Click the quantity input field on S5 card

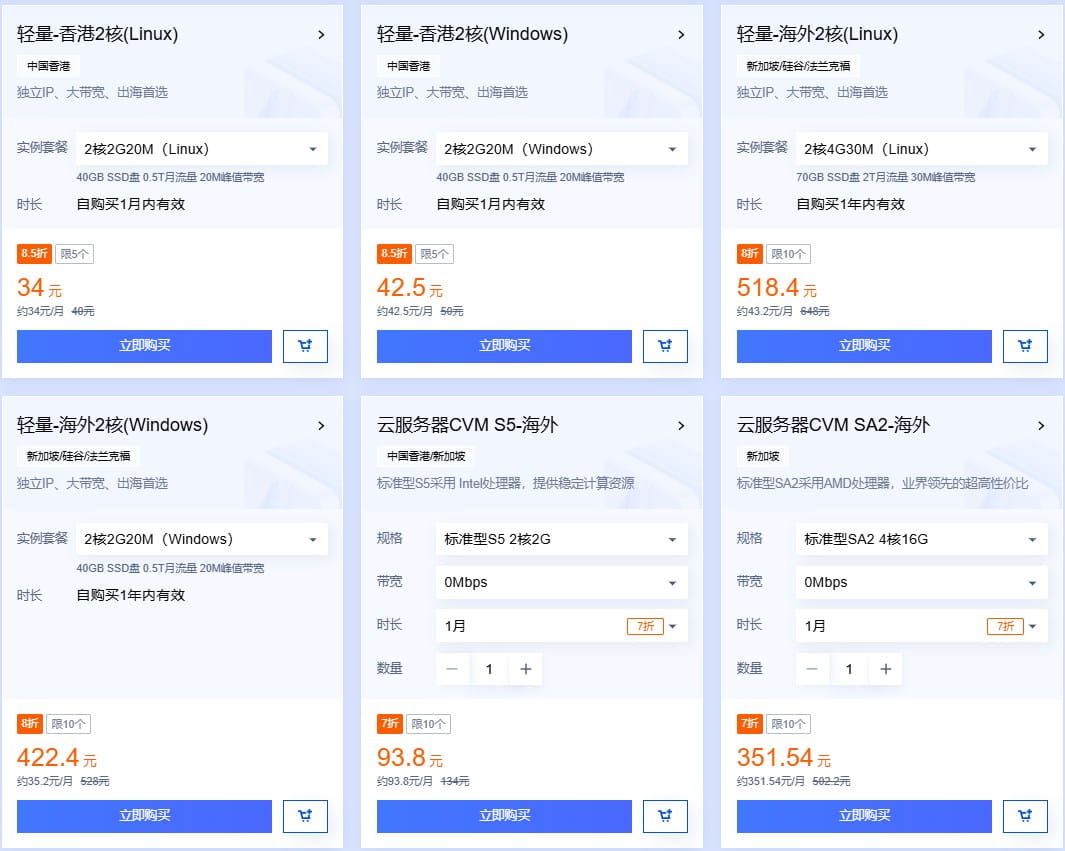pos(489,669)
